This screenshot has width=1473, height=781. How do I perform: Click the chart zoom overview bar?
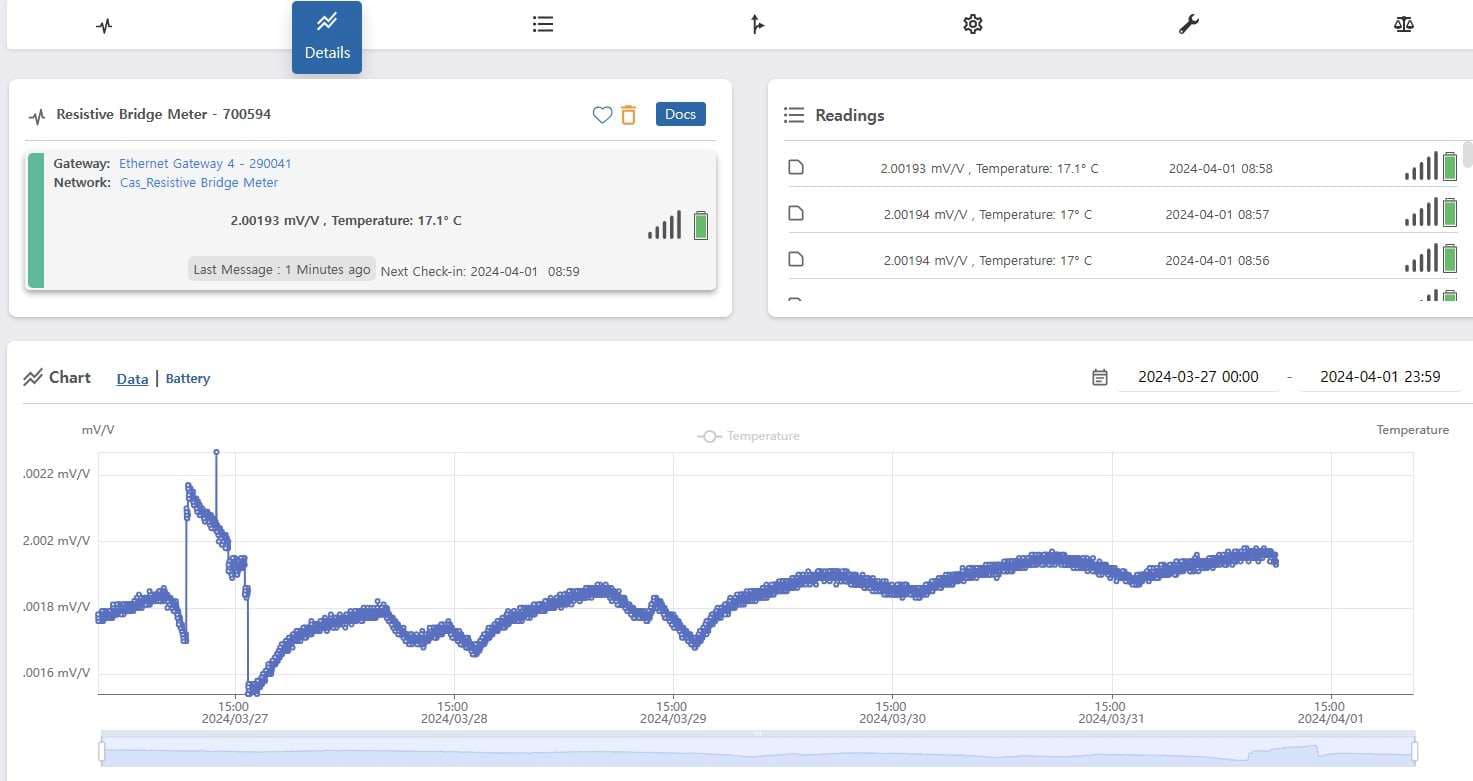757,751
